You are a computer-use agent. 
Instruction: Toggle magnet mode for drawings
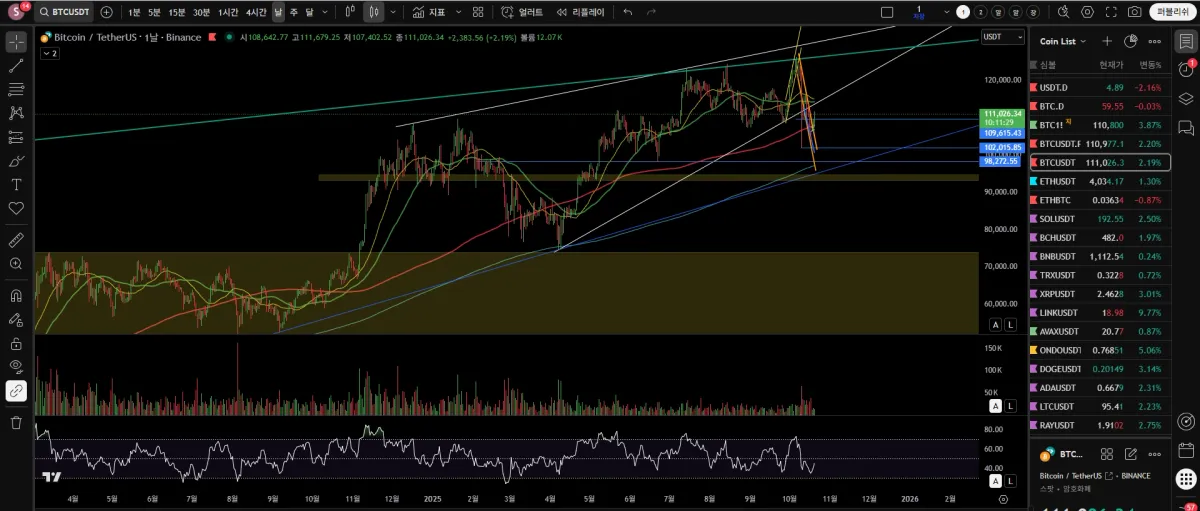click(16, 296)
